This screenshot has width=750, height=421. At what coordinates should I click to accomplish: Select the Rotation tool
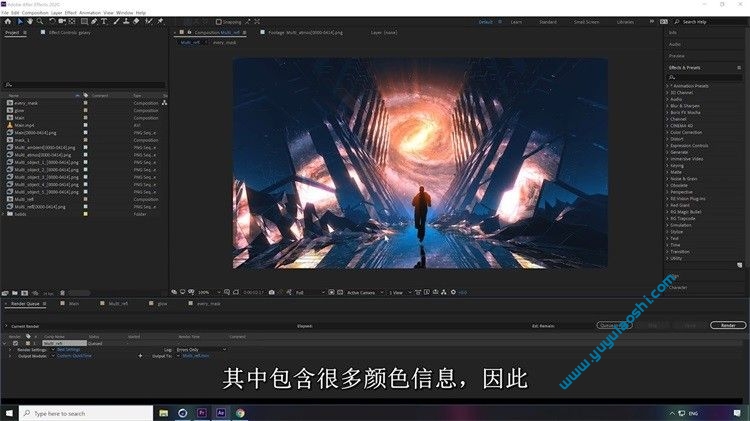52,22
